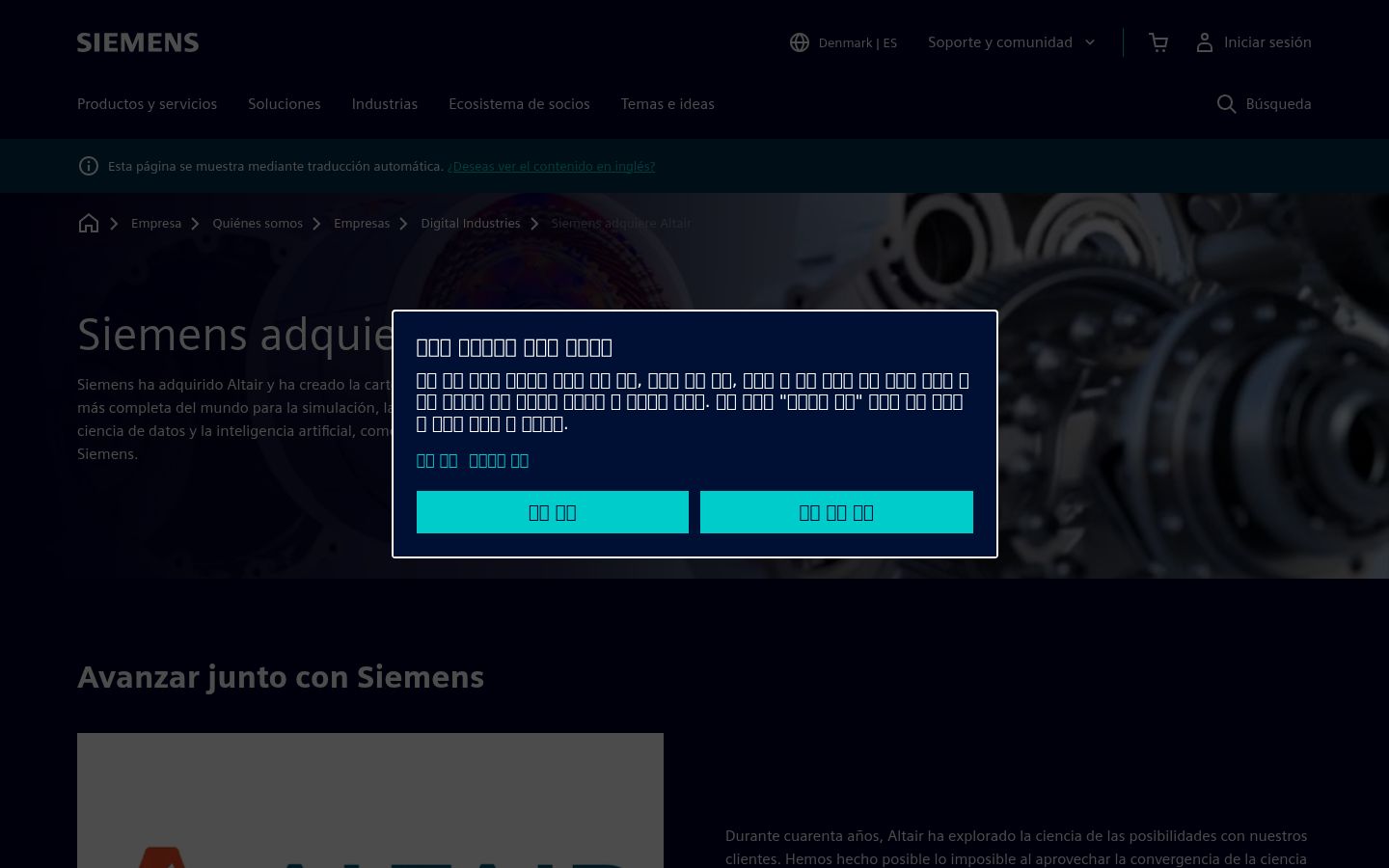Click the Denmark | ES language link
This screenshot has height=868, width=1389.
pyautogui.click(x=858, y=42)
